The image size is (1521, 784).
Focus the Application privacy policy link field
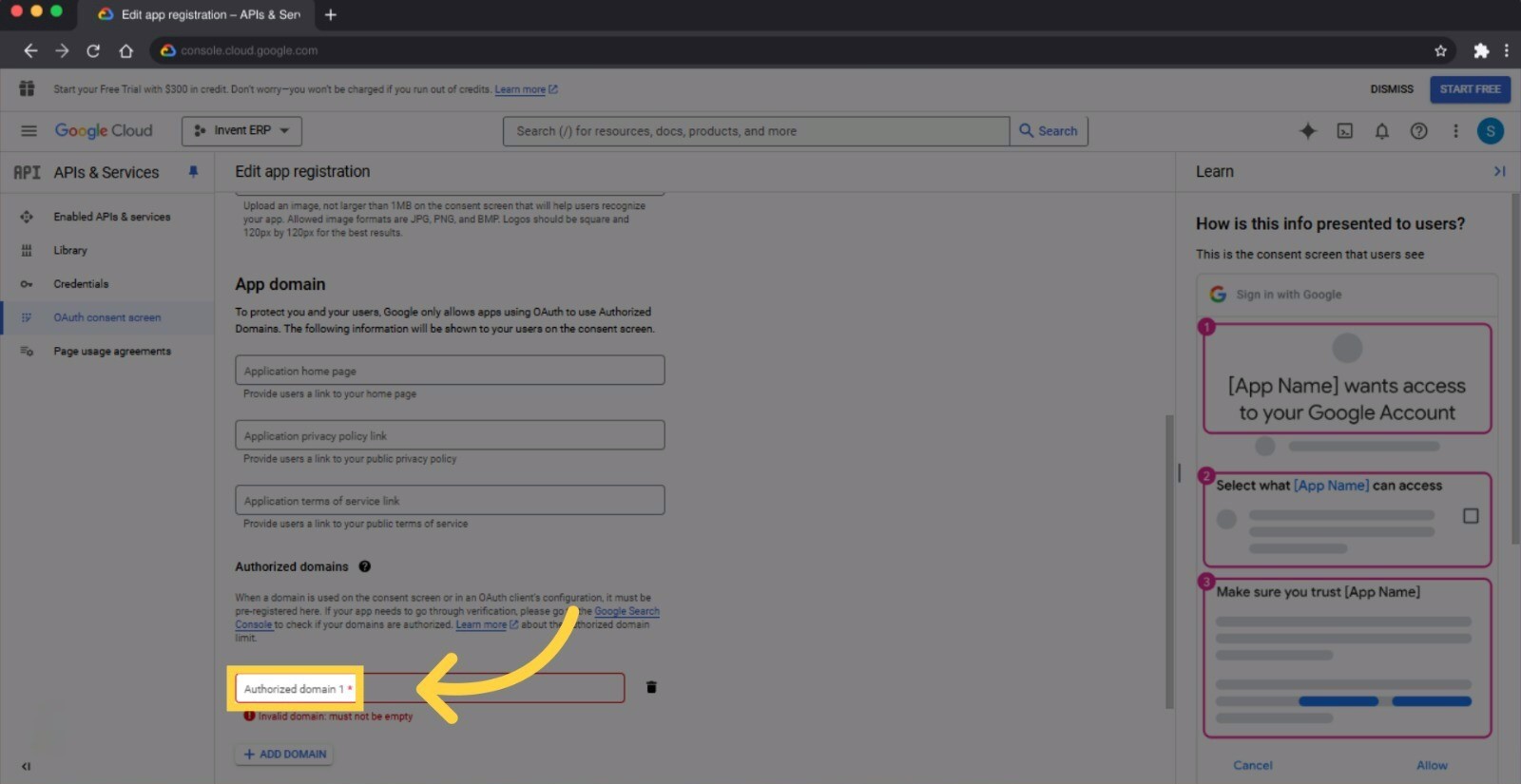[x=450, y=435]
